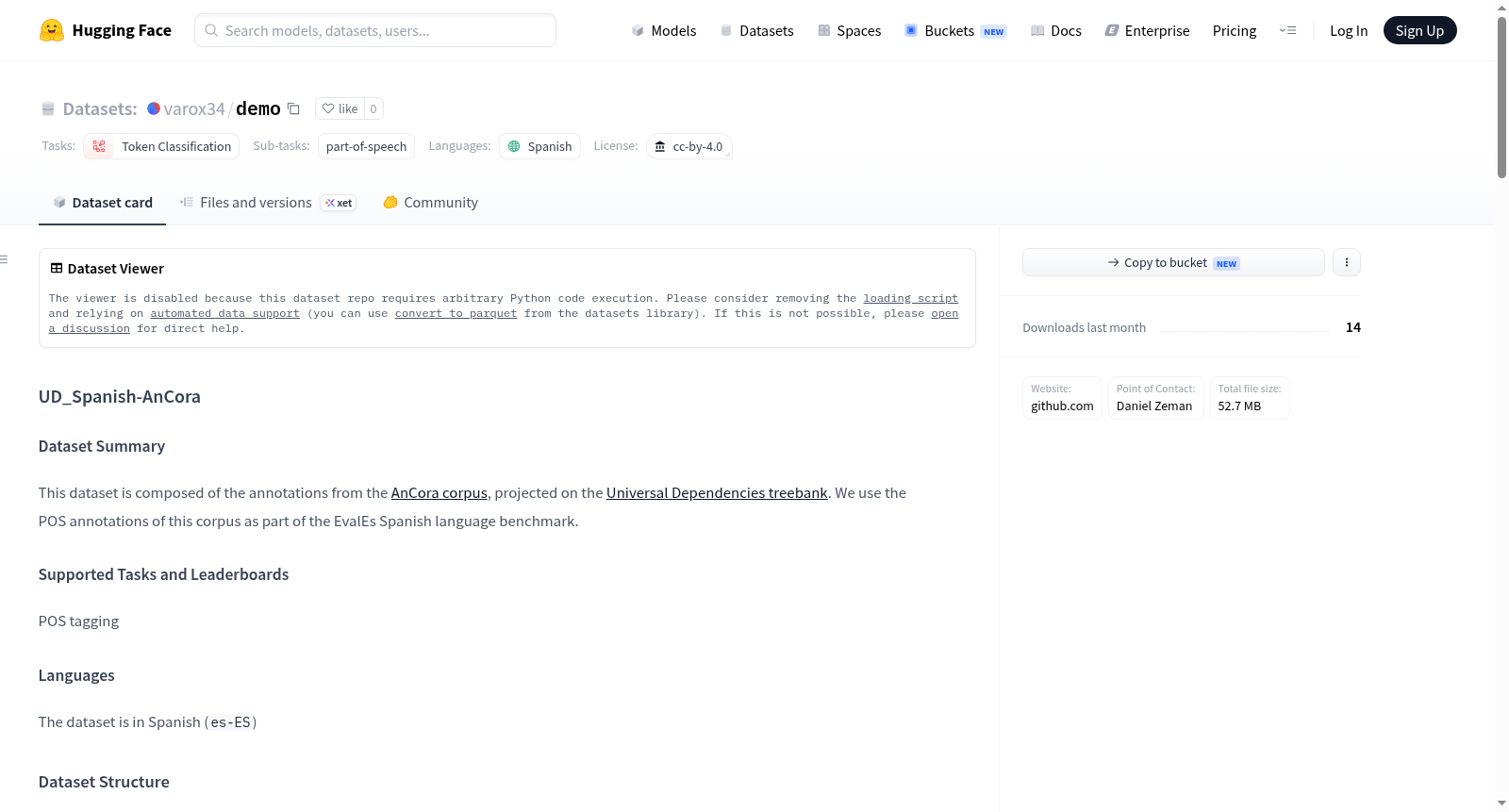The image size is (1509, 812).
Task: Click the Log In link
Action: pyautogui.click(x=1349, y=30)
